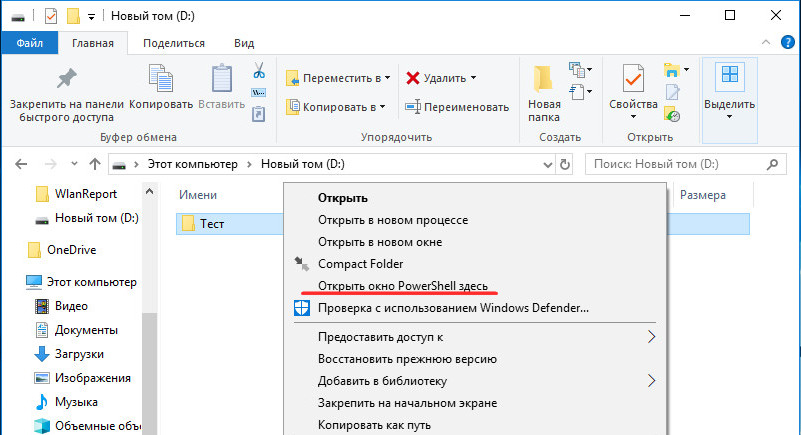Expand the address bar history dropdown
The image size is (801, 435).
(x=548, y=164)
